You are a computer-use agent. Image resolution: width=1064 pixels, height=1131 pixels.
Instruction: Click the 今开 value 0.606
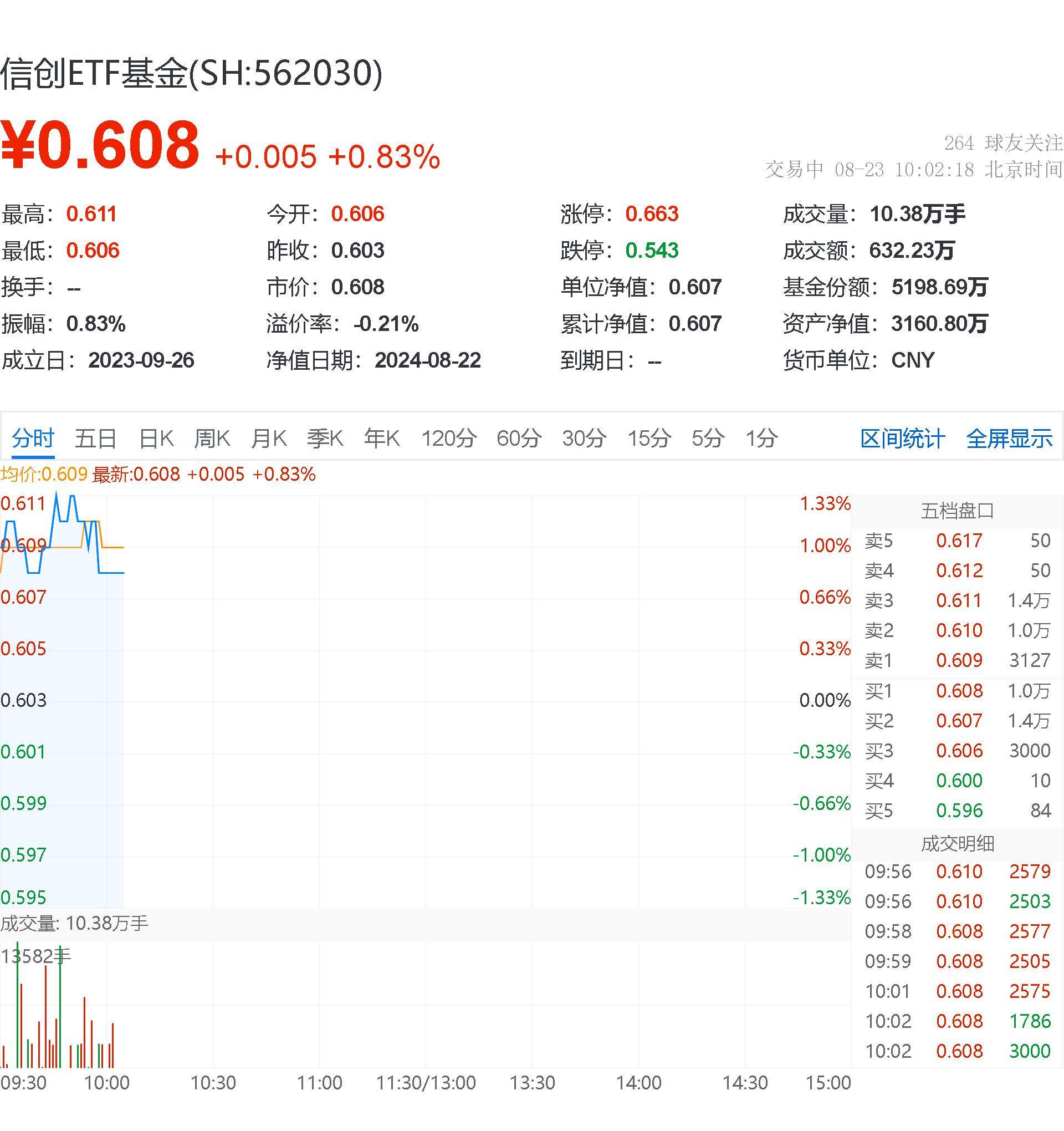pos(357,214)
